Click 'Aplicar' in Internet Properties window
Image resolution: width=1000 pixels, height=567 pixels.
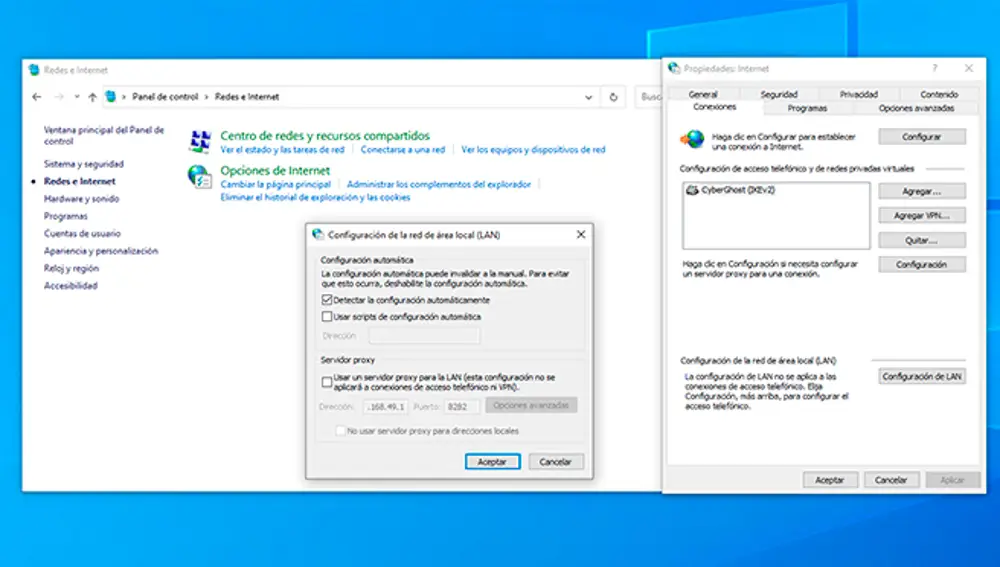tap(952, 480)
